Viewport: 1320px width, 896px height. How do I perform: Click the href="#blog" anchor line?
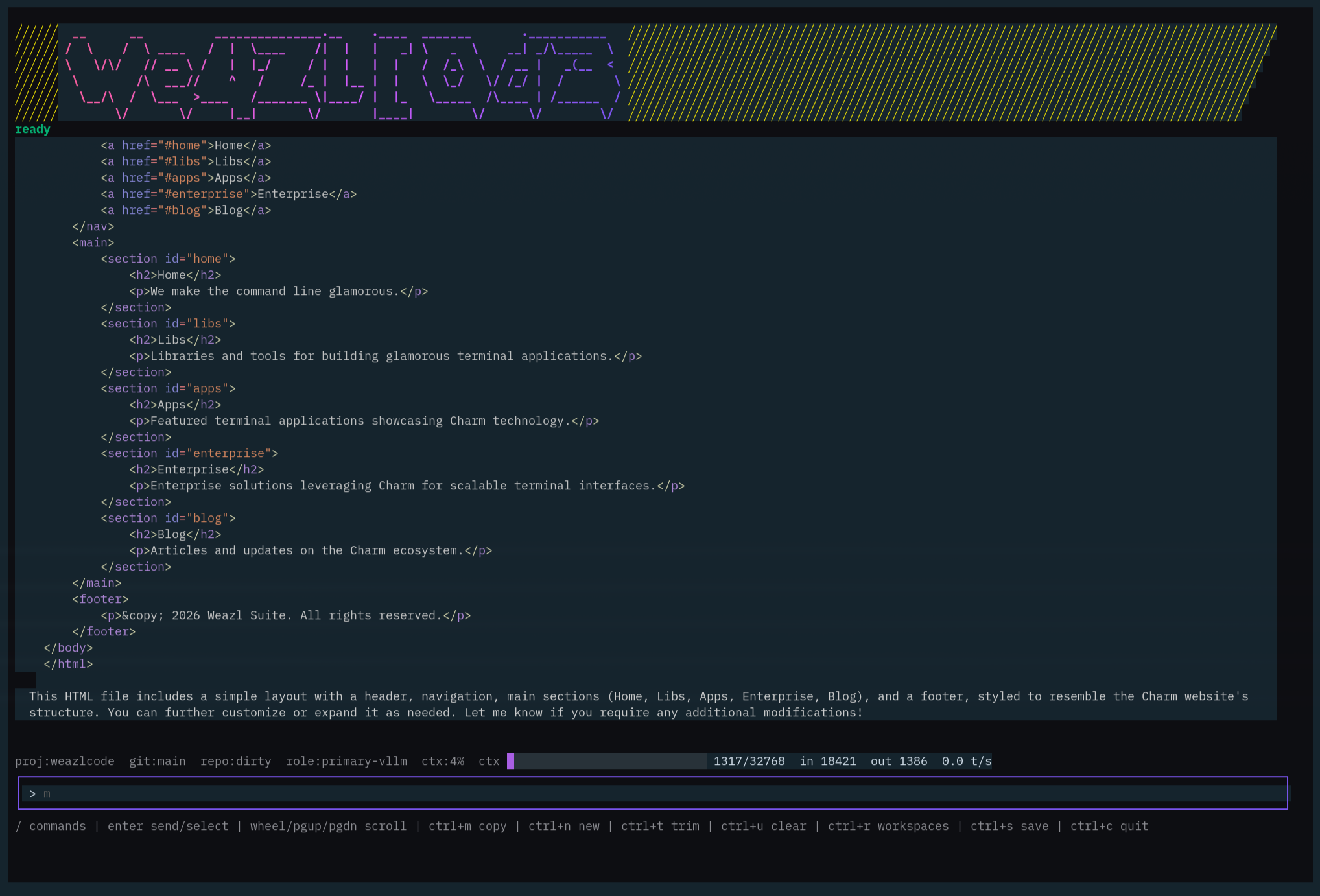(186, 210)
